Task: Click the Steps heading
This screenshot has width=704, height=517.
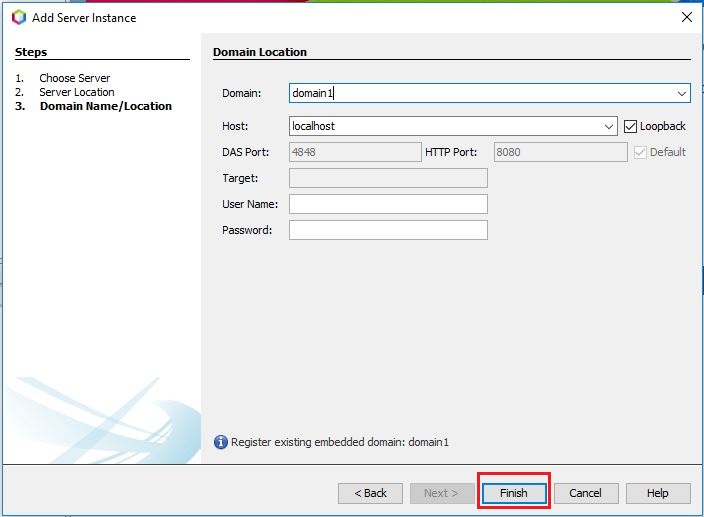Action: coord(31,53)
